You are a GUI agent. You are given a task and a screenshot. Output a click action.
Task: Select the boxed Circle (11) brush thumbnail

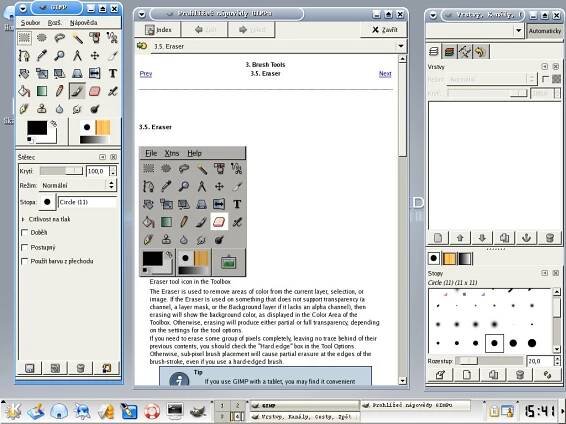point(494,343)
